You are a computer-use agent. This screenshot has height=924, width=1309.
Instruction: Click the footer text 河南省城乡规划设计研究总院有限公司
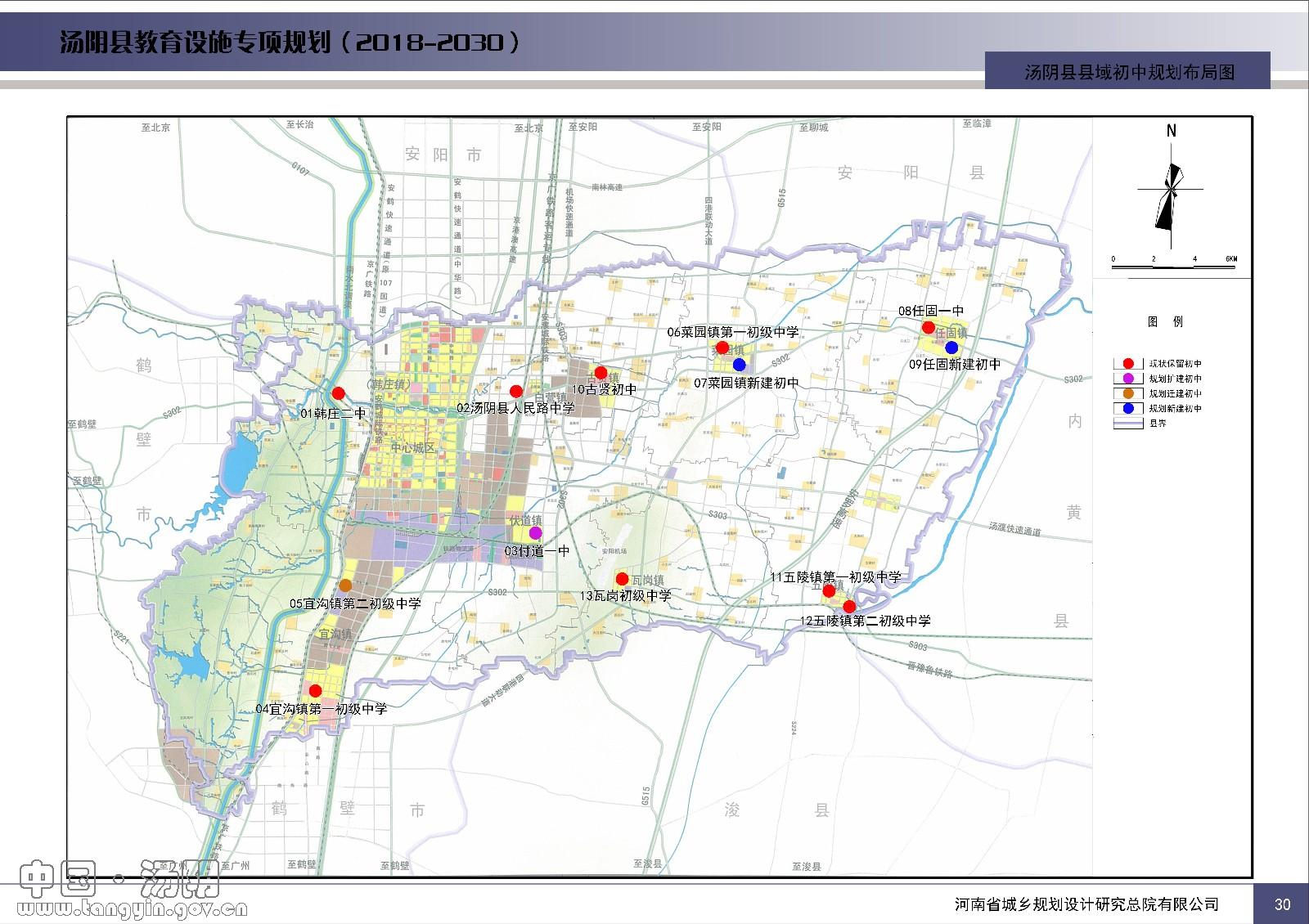tap(1086, 904)
